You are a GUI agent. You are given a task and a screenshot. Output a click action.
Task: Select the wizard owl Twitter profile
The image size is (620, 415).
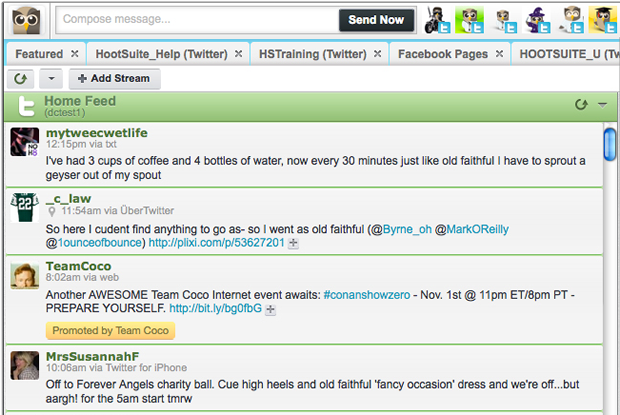[x=537, y=20]
